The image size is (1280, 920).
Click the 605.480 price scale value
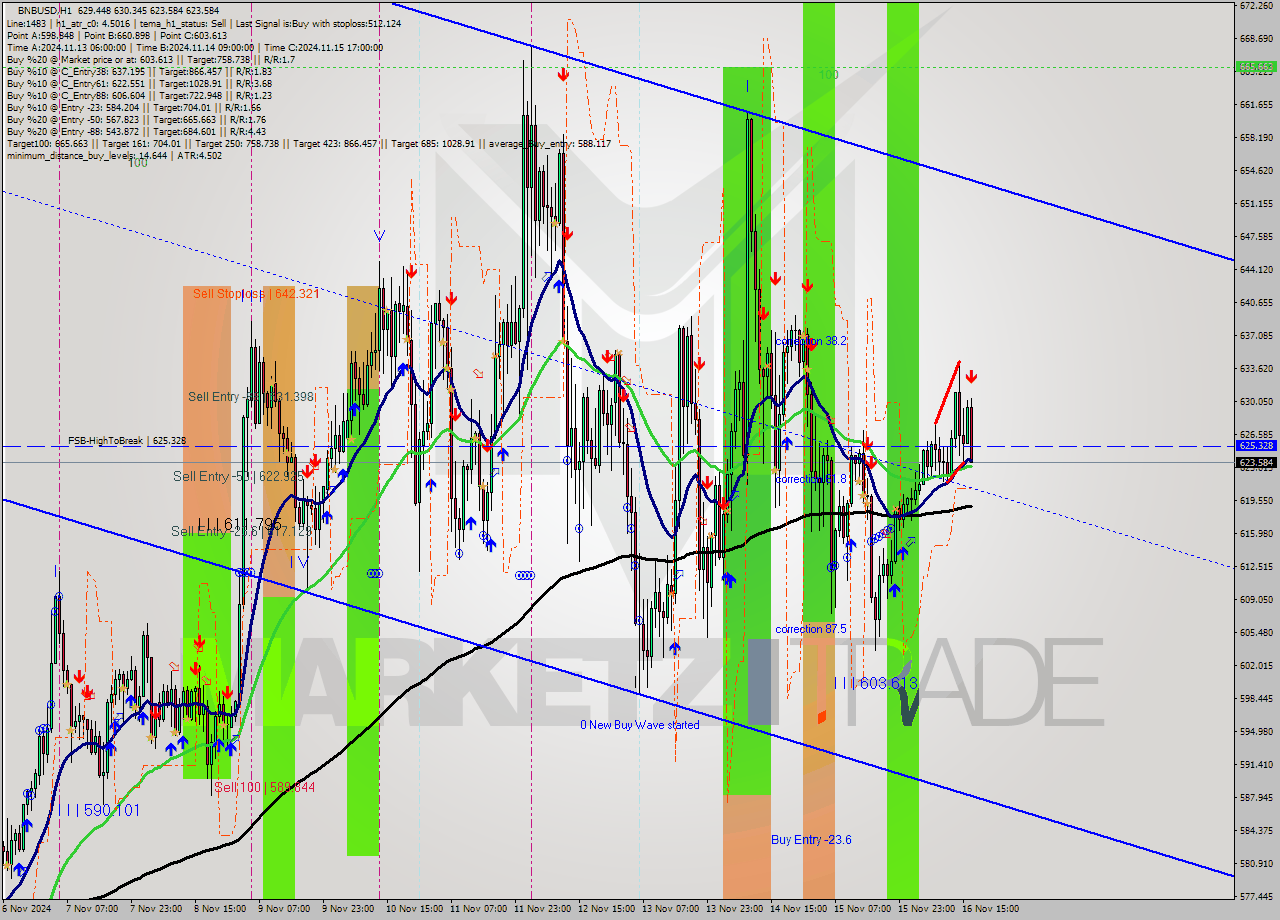pos(1256,632)
